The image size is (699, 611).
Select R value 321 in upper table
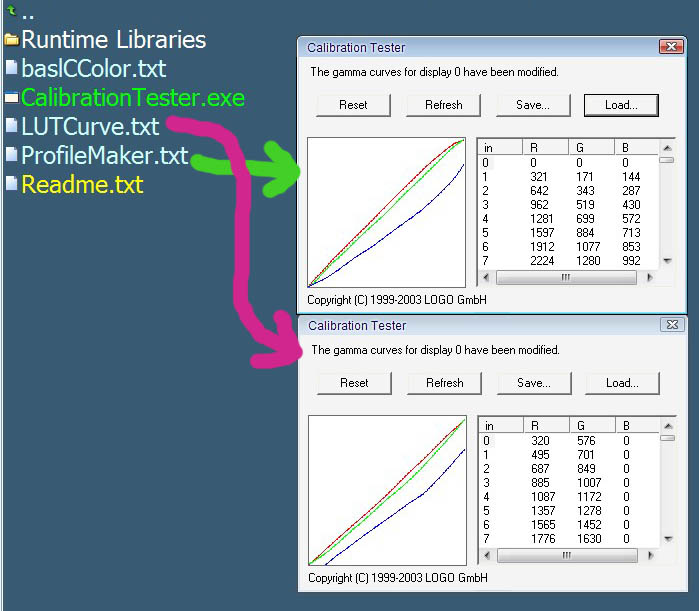point(539,177)
